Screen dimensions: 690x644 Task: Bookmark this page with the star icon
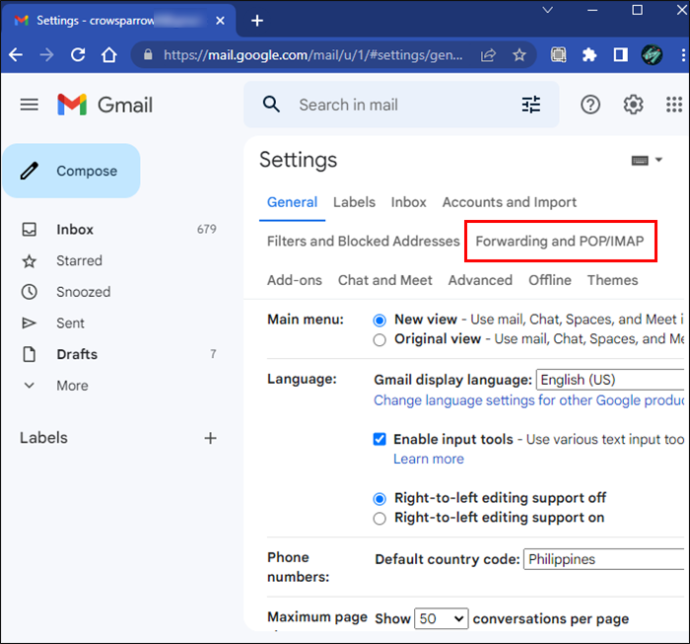point(519,55)
